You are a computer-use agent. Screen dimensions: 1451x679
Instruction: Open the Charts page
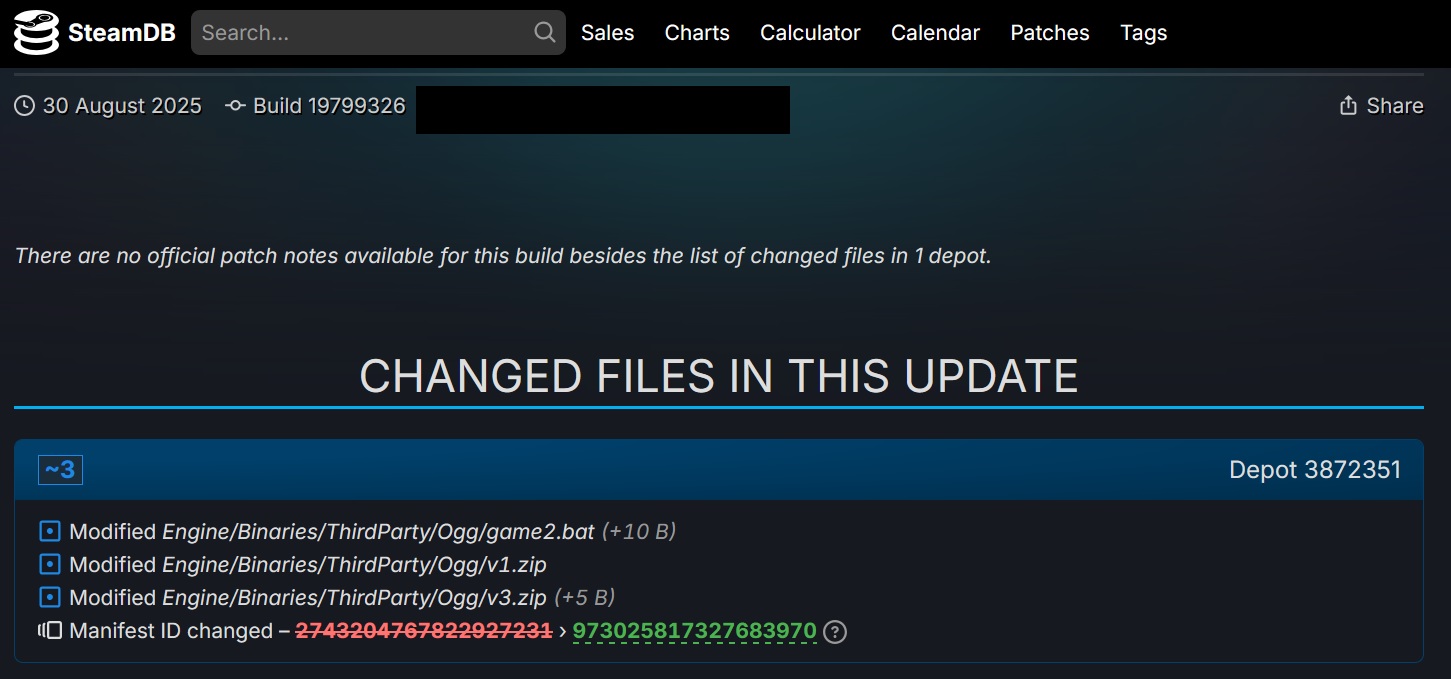click(697, 33)
